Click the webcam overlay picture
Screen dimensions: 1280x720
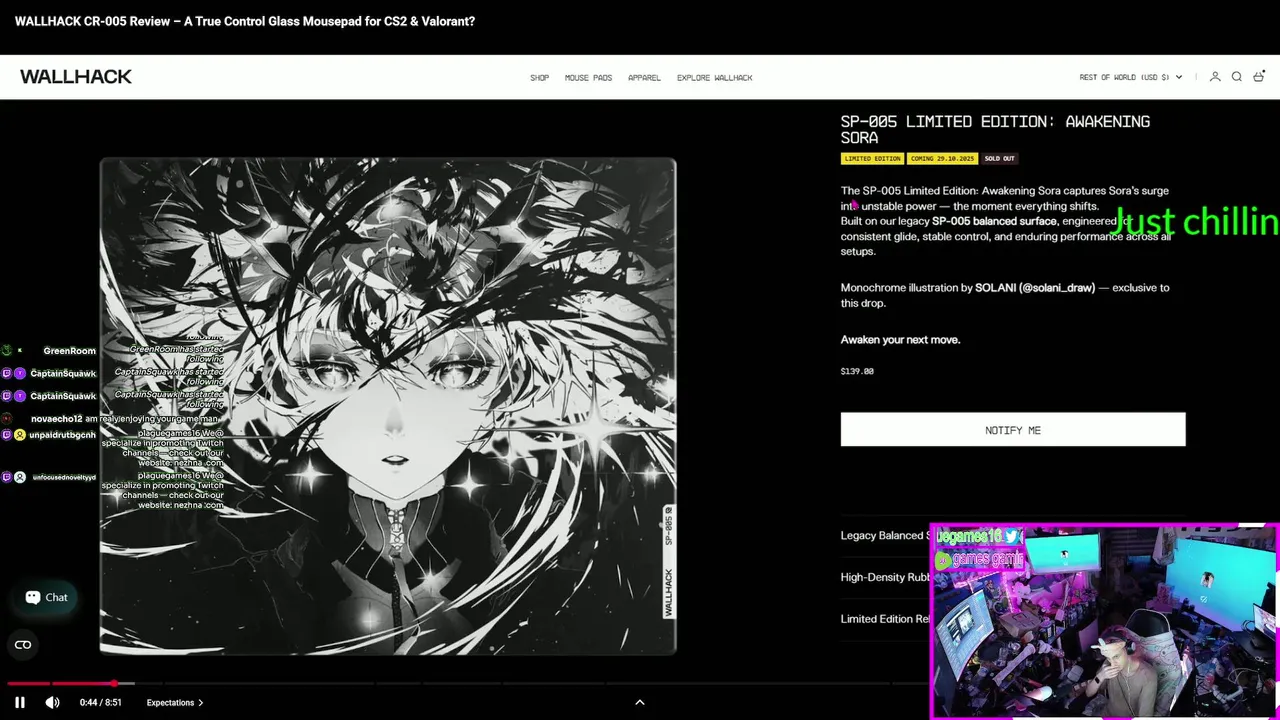pyautogui.click(x=1105, y=621)
